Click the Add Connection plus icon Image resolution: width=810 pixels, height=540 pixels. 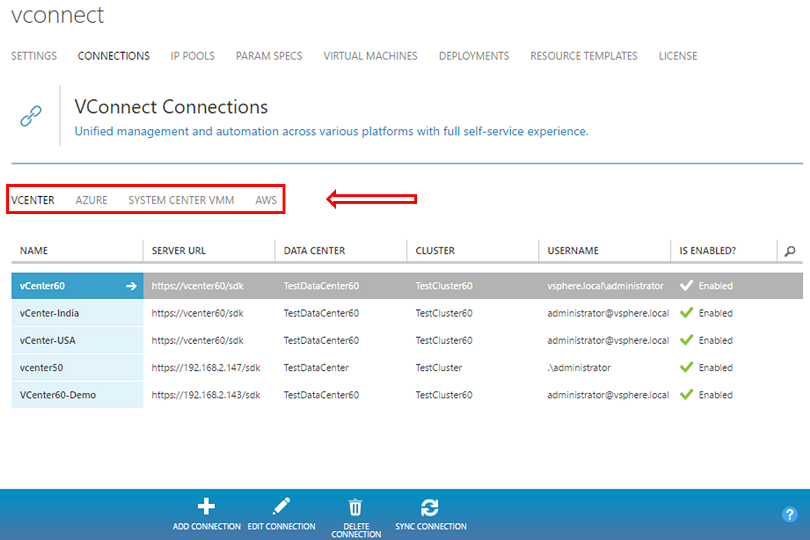click(x=206, y=506)
